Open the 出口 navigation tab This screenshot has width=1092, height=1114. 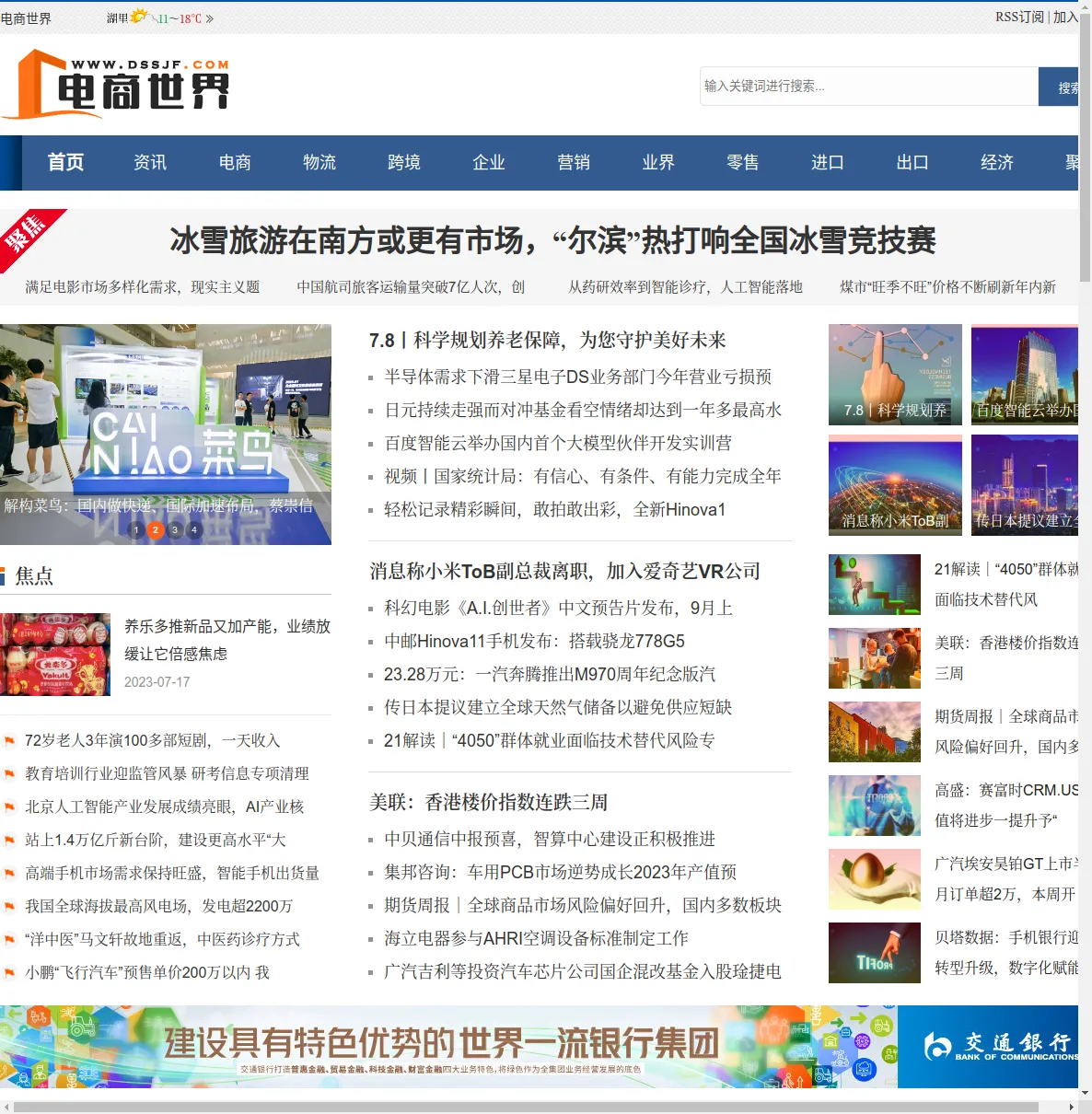[x=912, y=162]
